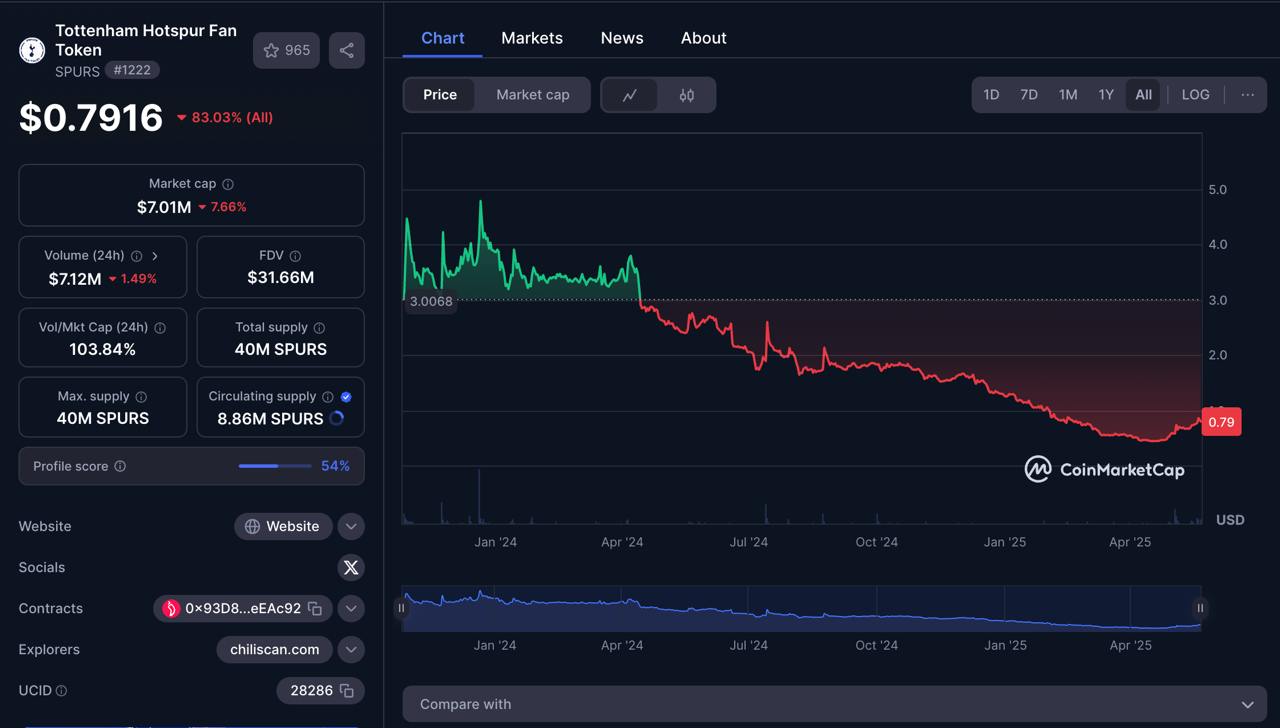Open the News tab
Image resolution: width=1280 pixels, height=728 pixels.
(622, 38)
